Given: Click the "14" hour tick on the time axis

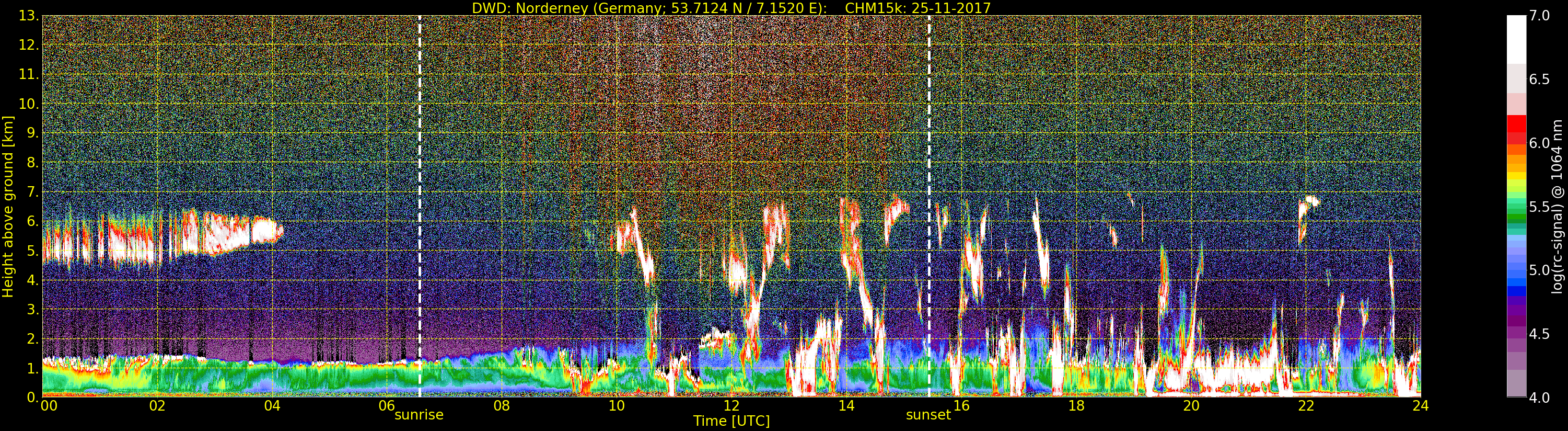Looking at the screenshot, I should 846,405.
